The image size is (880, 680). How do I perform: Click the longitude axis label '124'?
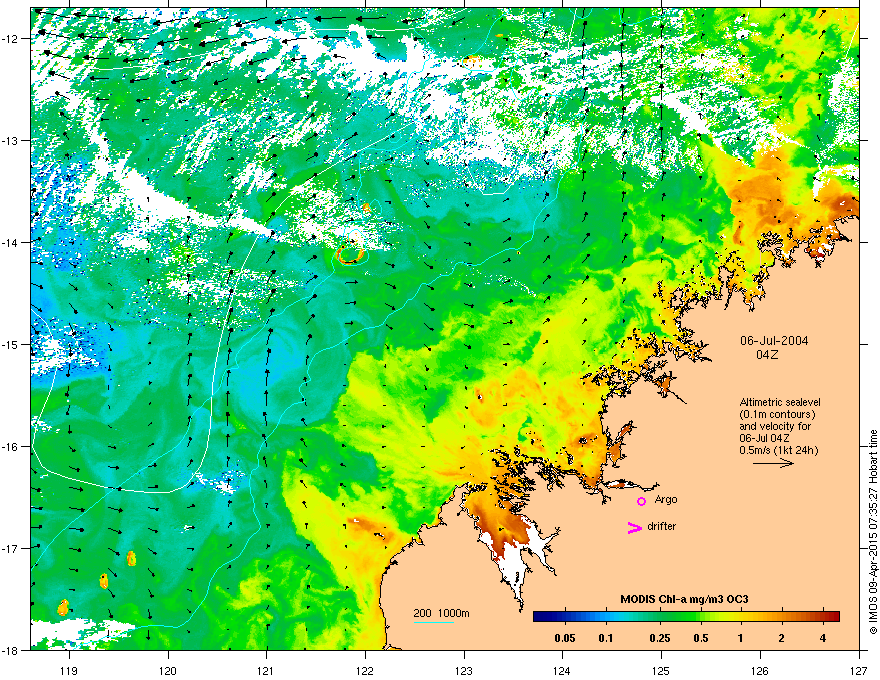[x=563, y=670]
